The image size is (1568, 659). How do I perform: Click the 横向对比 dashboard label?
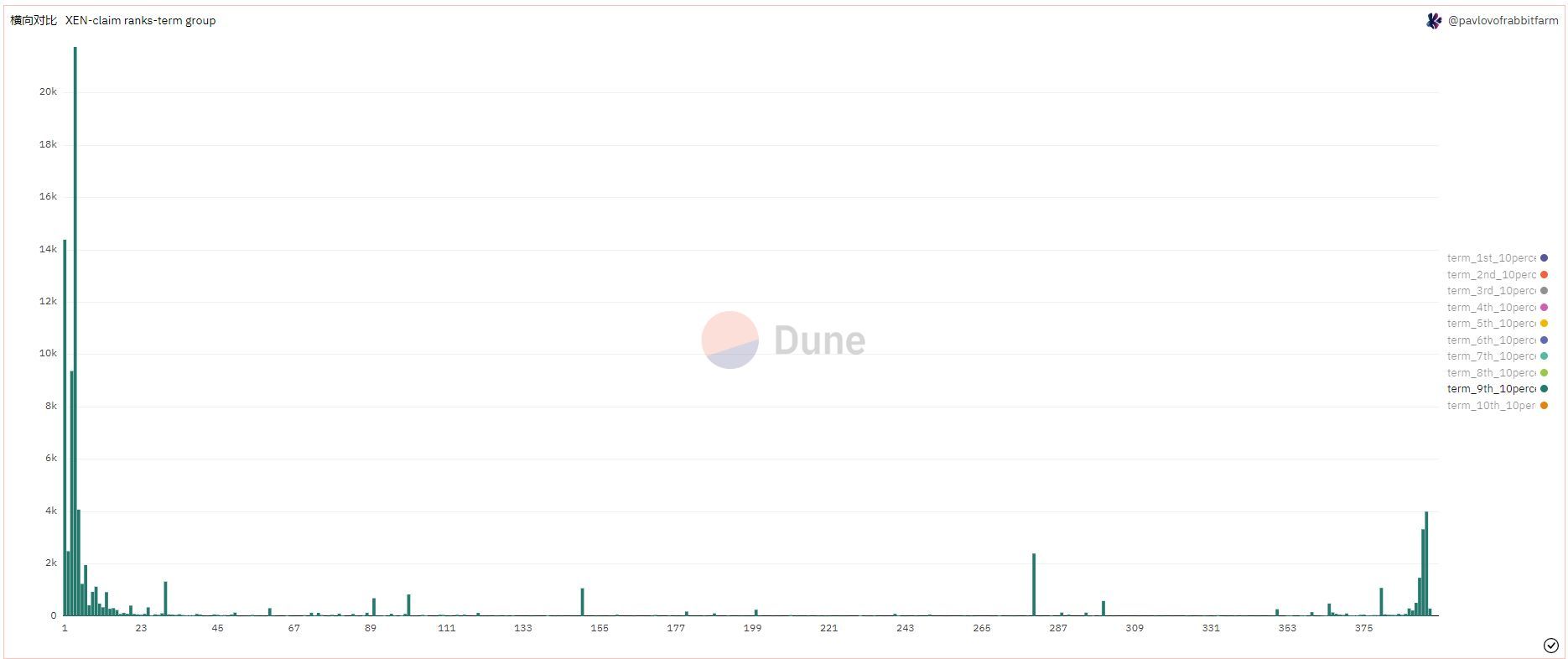[x=34, y=20]
